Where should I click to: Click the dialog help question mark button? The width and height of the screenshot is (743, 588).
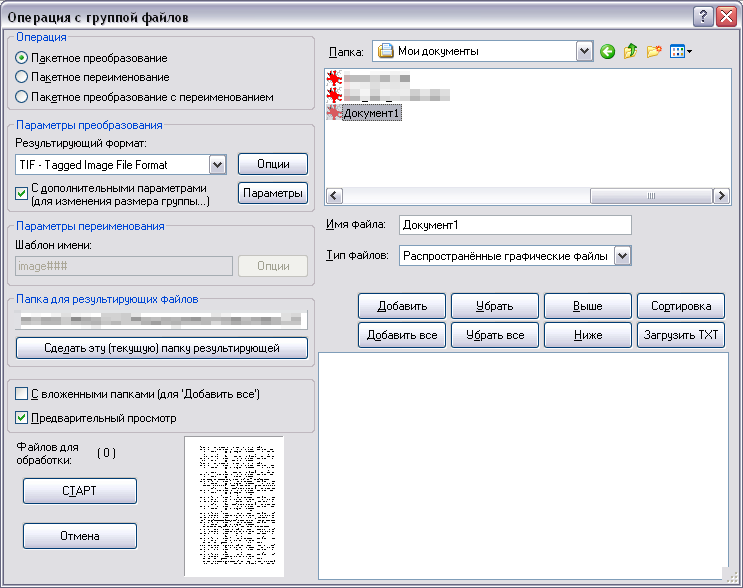[x=702, y=16]
